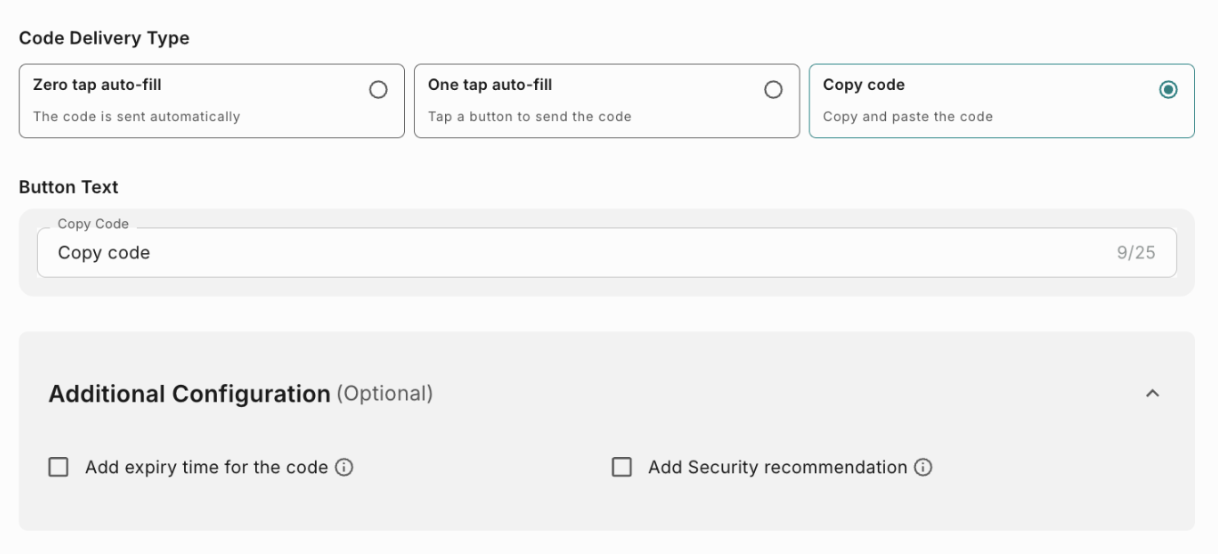The height and width of the screenshot is (554, 1218).
Task: Enable Add expiry time checkbox
Action: [x=59, y=467]
